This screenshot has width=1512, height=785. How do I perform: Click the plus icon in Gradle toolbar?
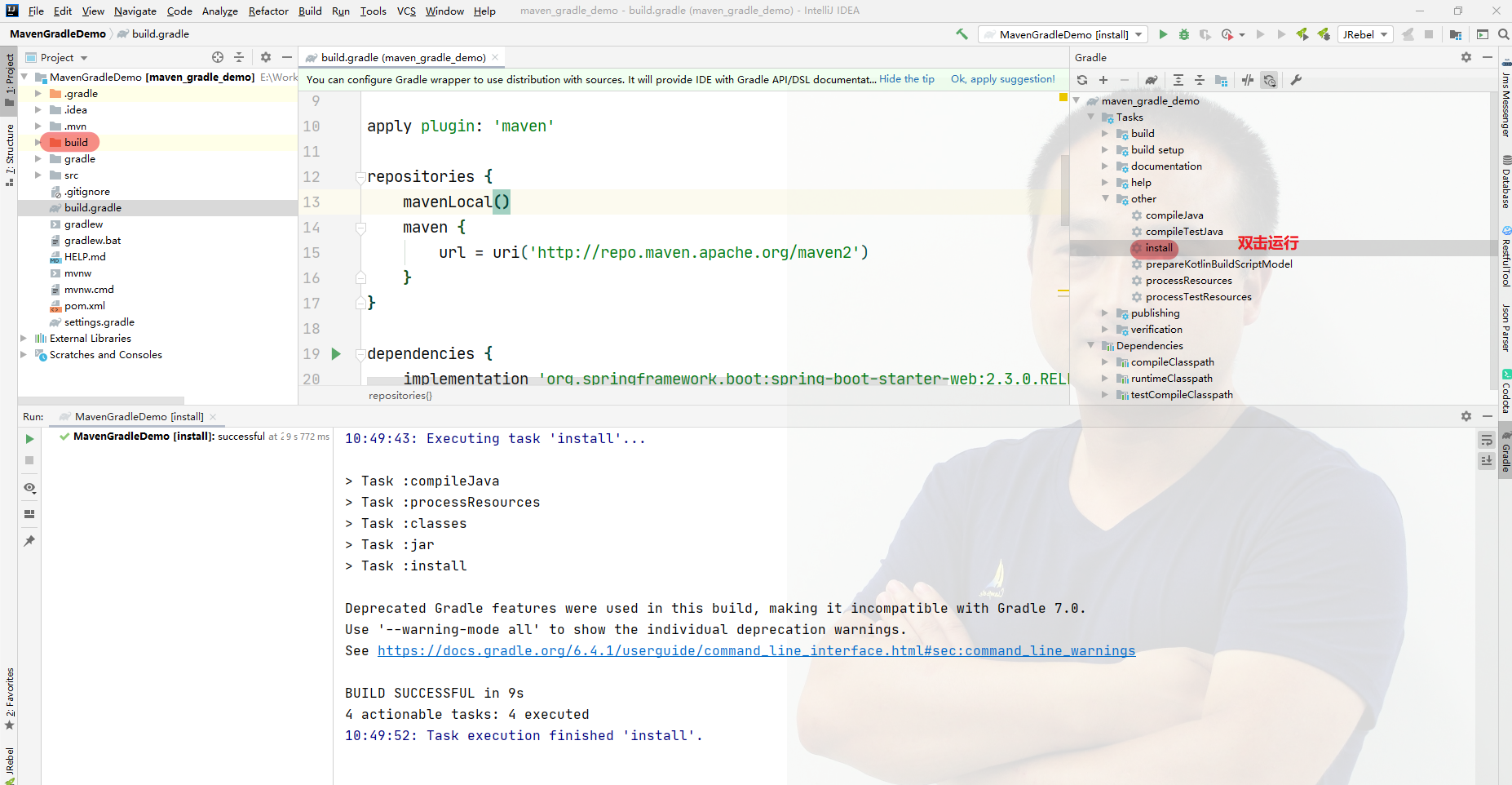pos(1103,80)
